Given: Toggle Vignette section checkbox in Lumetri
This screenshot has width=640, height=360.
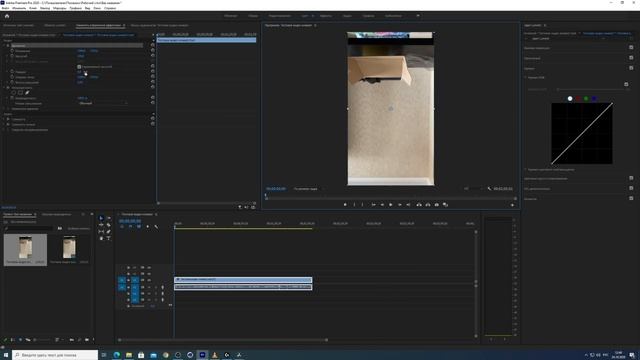Looking at the screenshot, I should [631, 198].
